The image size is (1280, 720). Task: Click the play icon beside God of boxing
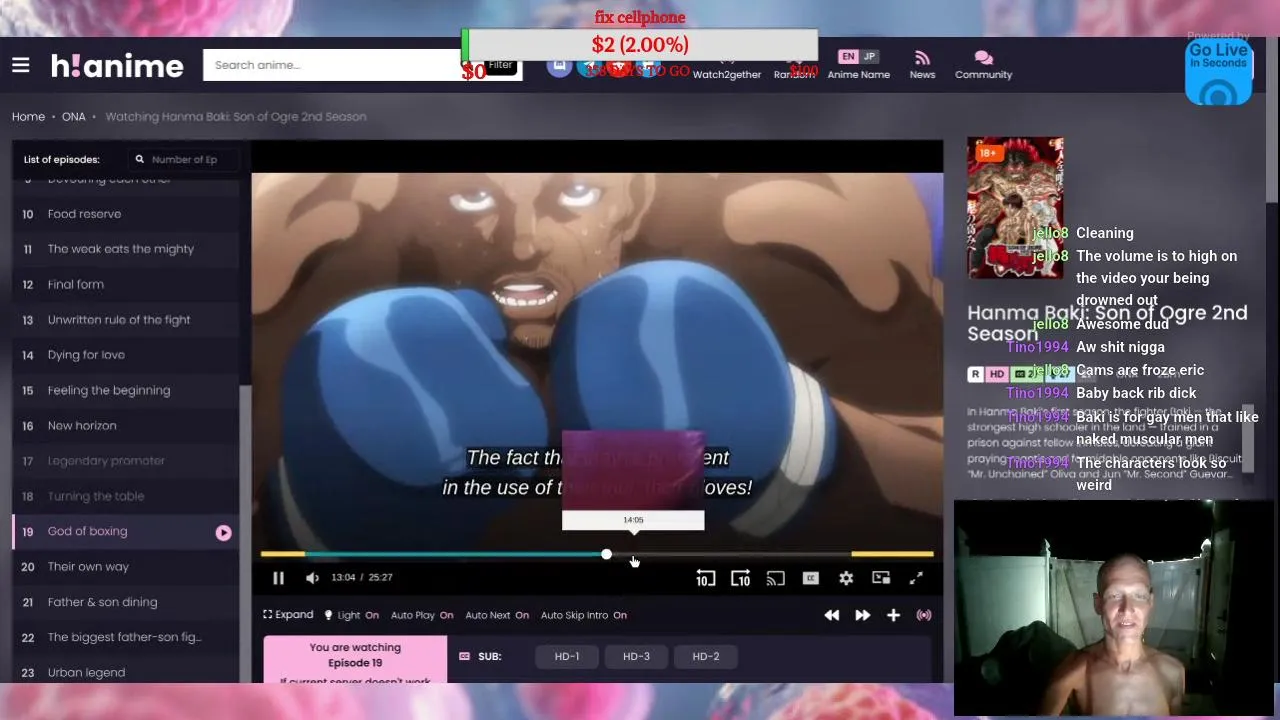223,533
